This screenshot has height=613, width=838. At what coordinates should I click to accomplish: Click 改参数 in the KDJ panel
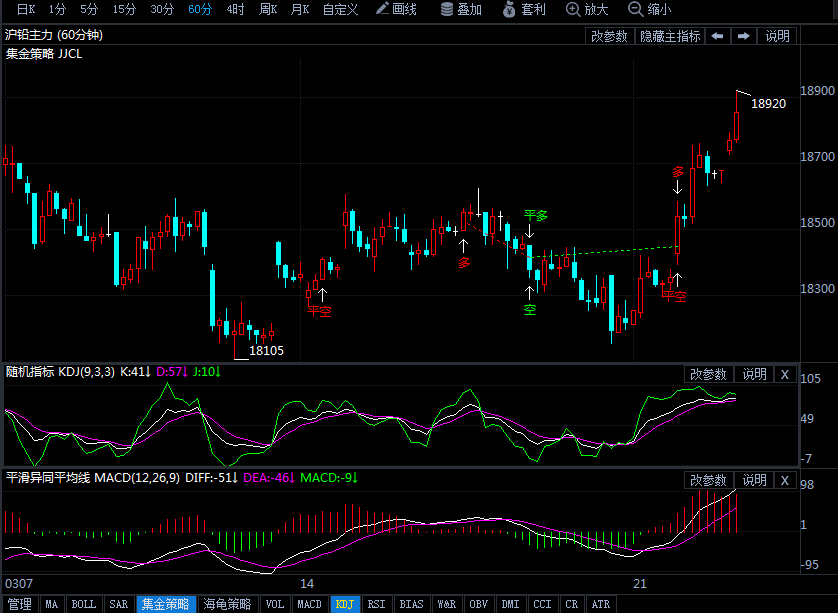pyautogui.click(x=708, y=374)
